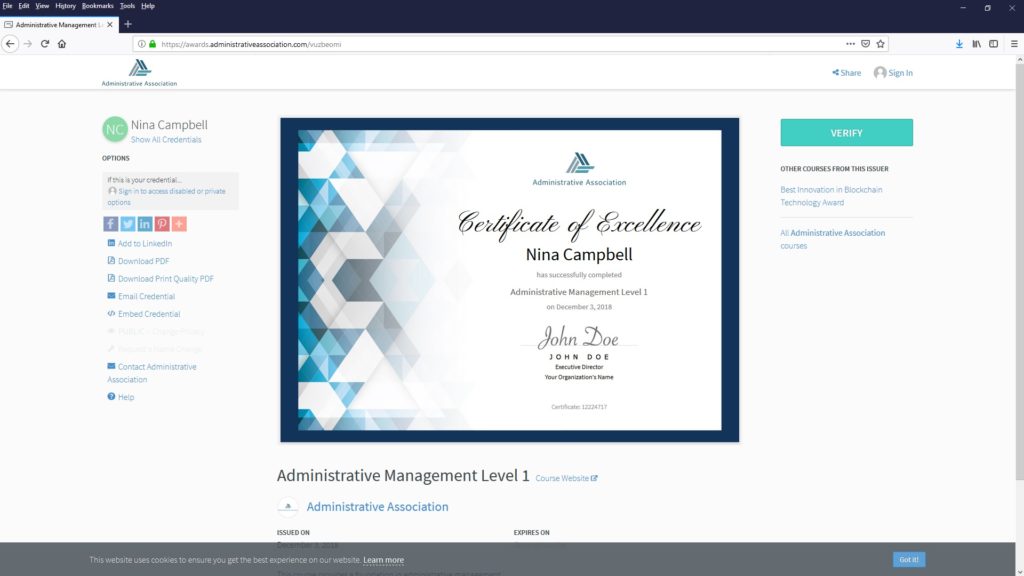Click Administrative Association issuer name link
This screenshot has height=576, width=1024.
(377, 507)
